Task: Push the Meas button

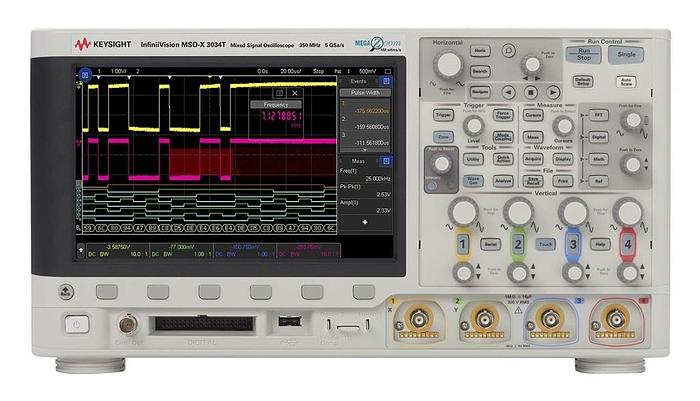Action: (x=533, y=137)
